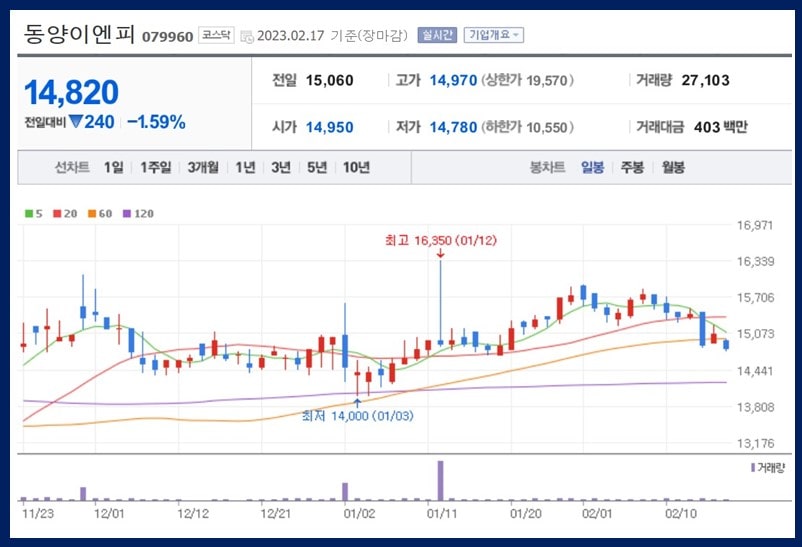Click the 최고 16,350 (01/12) marker
Screen dimensions: 802x547
441,240
